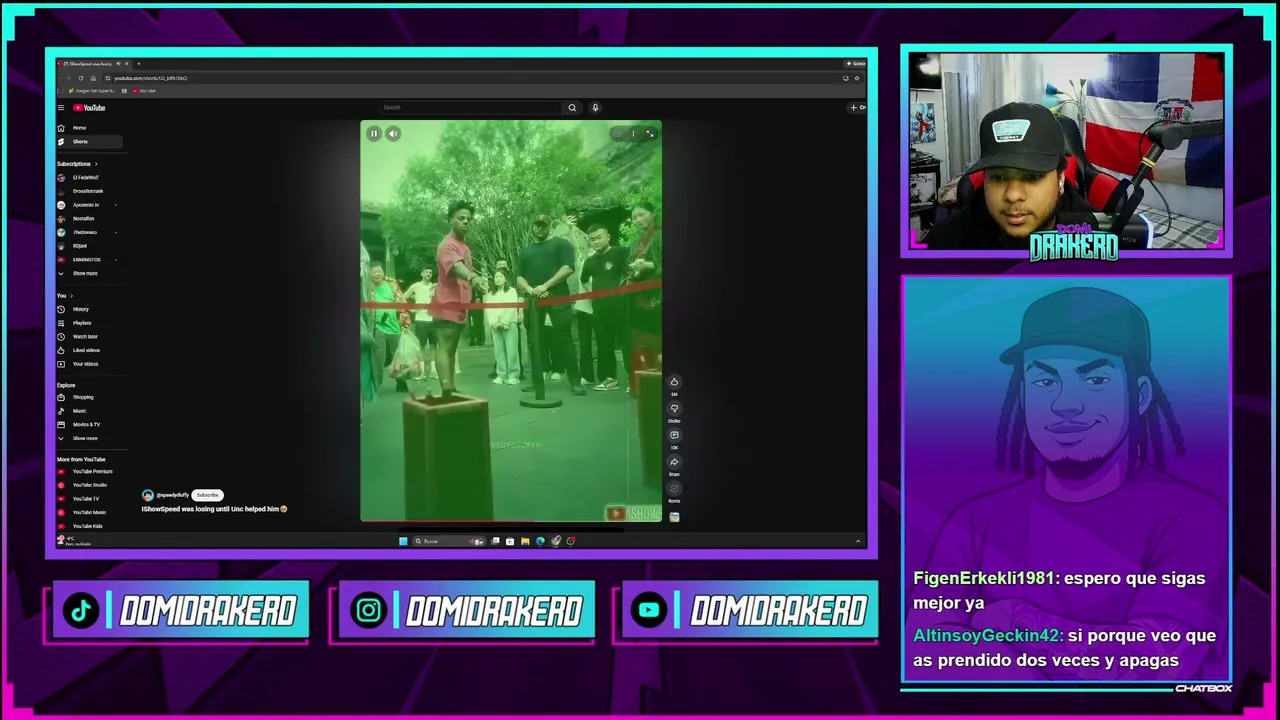This screenshot has width=1280, height=720.
Task: Open the YouTube hamburger guide menu
Action: click(x=61, y=108)
